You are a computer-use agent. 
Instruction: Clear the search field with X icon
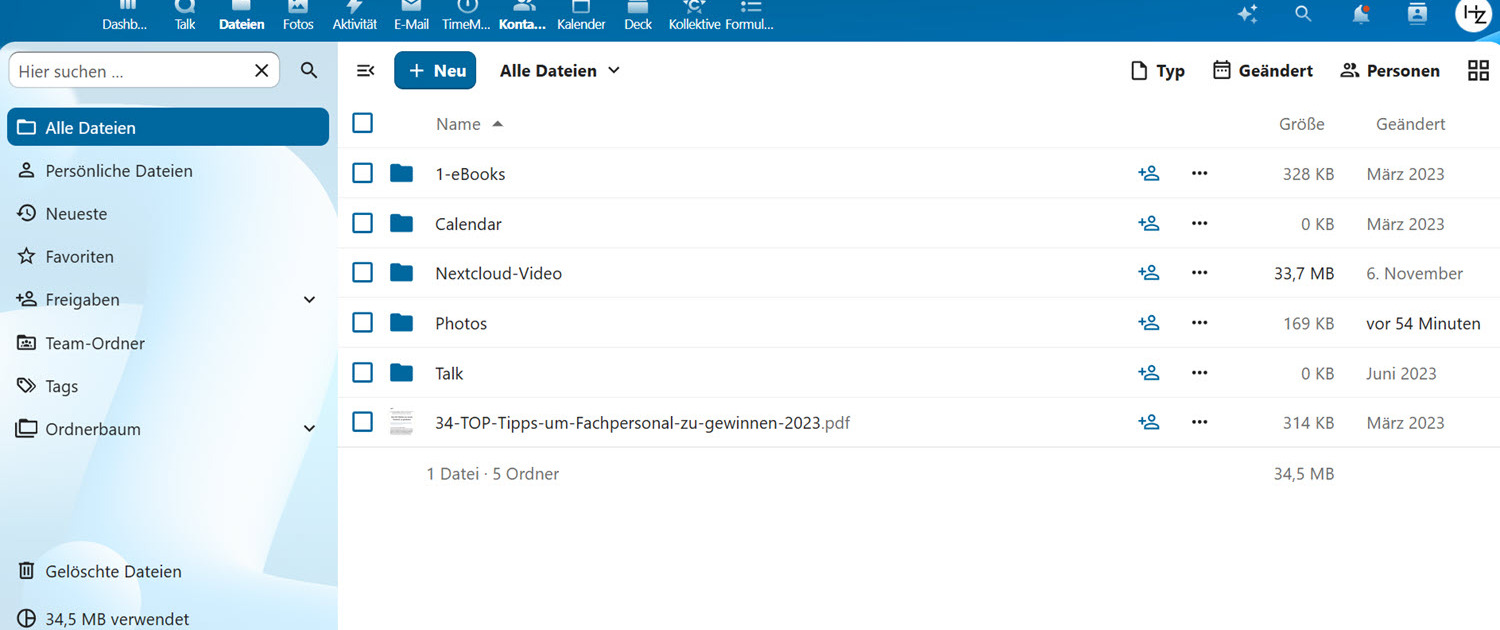(x=262, y=70)
